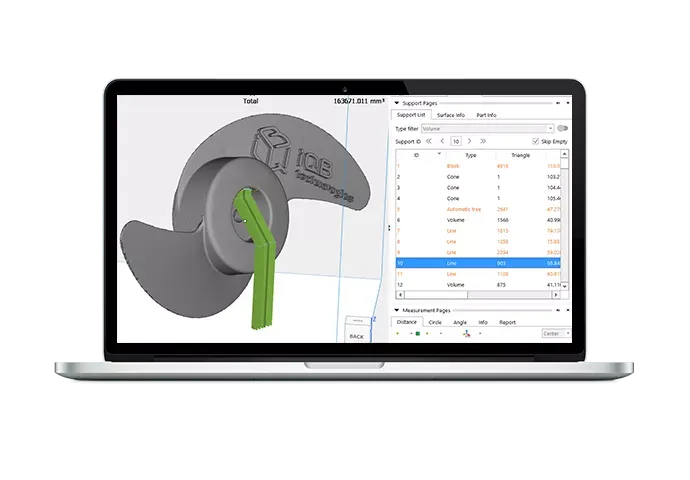The height and width of the screenshot is (480, 690).
Task: Click the ID column header
Action: click(x=416, y=155)
